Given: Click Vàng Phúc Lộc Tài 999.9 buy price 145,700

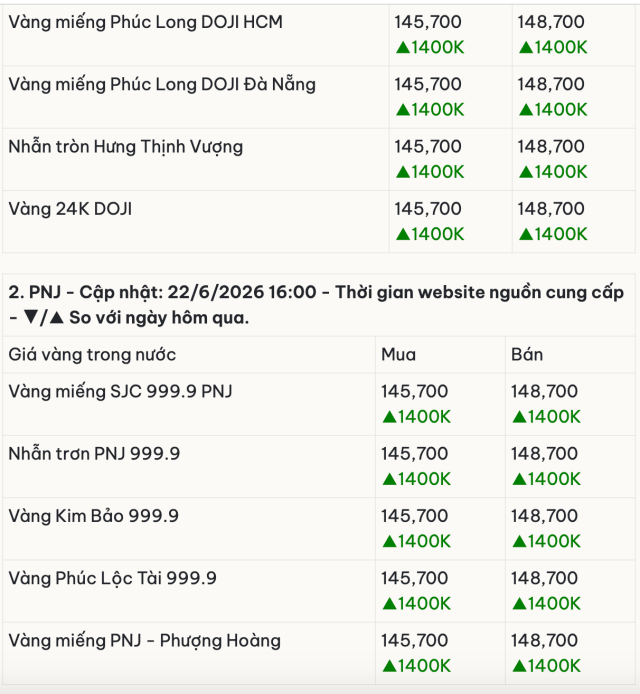Looking at the screenshot, I should pyautogui.click(x=415, y=578).
